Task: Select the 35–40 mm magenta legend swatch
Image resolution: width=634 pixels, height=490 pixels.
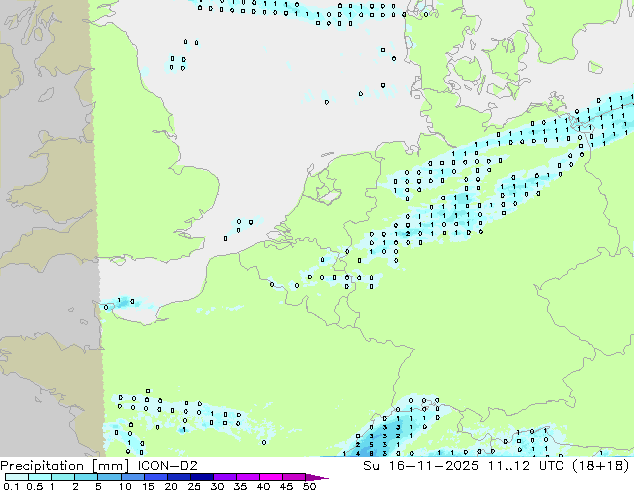Action: click(x=248, y=477)
